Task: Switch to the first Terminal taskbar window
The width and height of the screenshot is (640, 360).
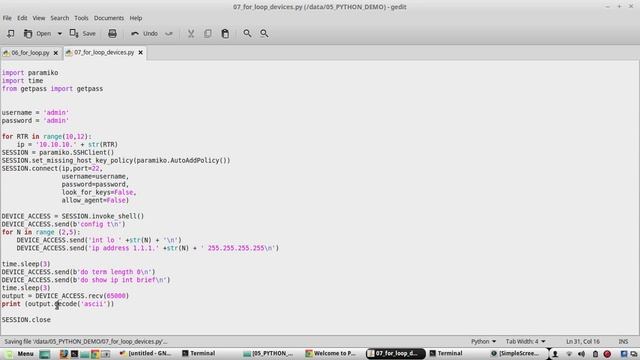Action: 199,353
